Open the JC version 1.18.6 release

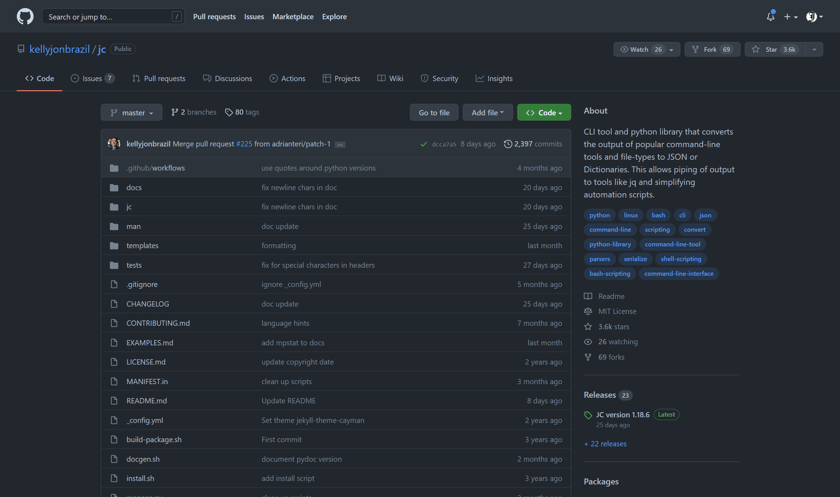pos(622,415)
